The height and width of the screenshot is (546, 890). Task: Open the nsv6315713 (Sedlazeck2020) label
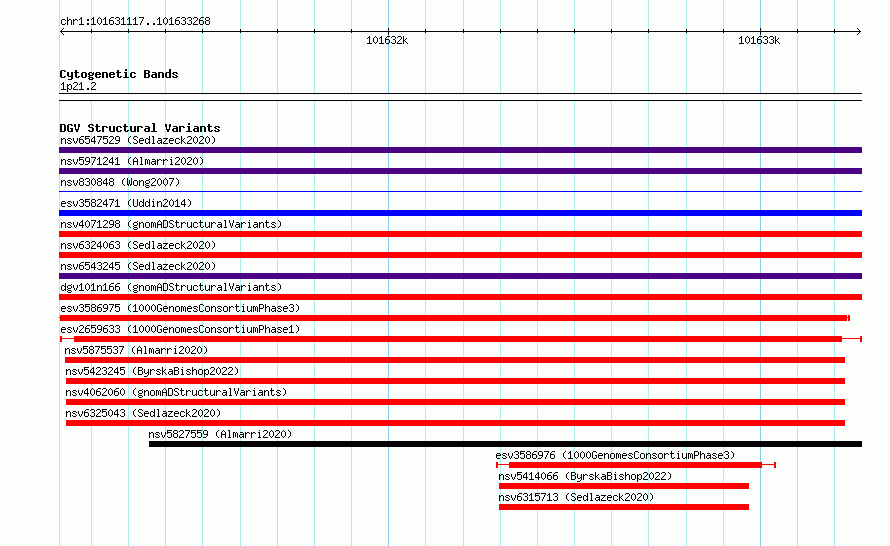(x=576, y=497)
